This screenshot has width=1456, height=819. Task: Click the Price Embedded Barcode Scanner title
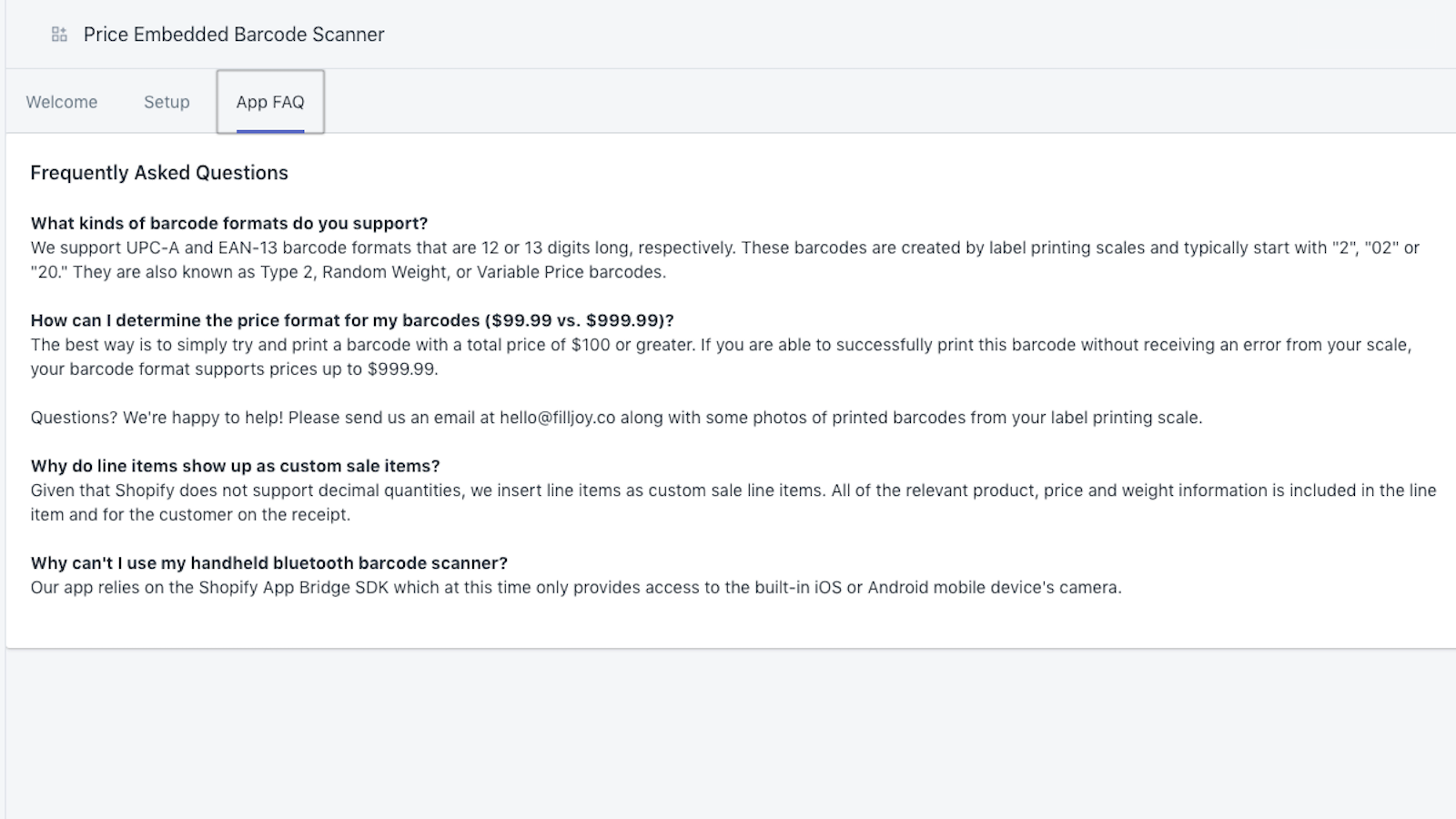[x=234, y=35]
